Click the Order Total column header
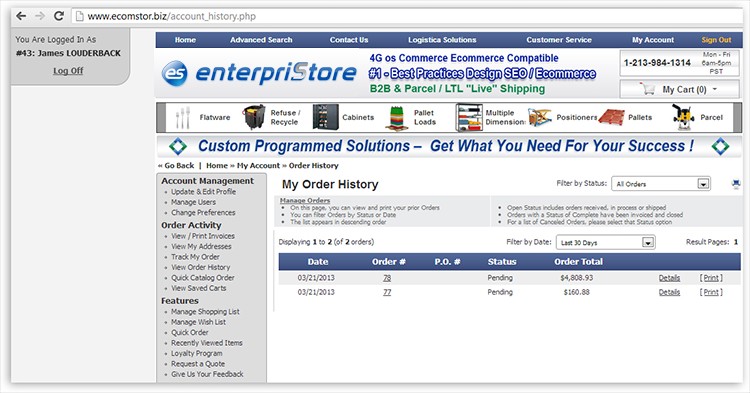The width and height of the screenshot is (750, 393). (578, 262)
